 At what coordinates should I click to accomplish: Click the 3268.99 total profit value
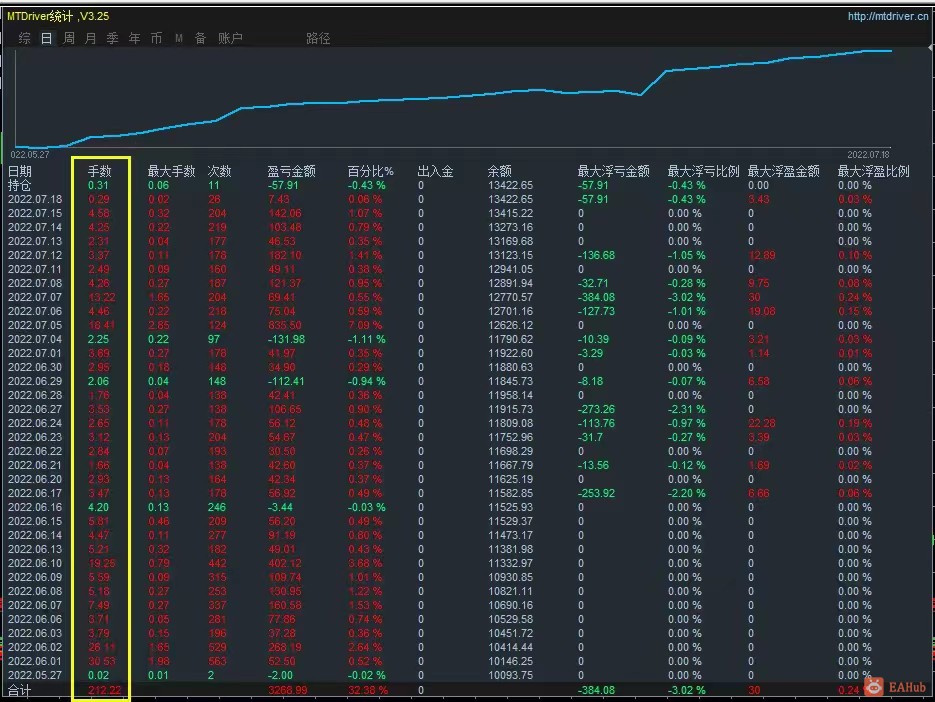(288, 690)
